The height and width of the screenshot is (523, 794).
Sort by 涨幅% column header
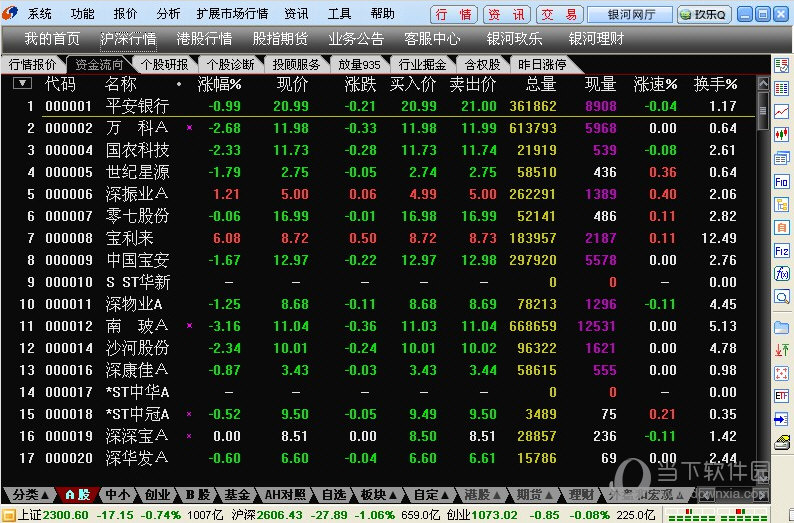220,84
